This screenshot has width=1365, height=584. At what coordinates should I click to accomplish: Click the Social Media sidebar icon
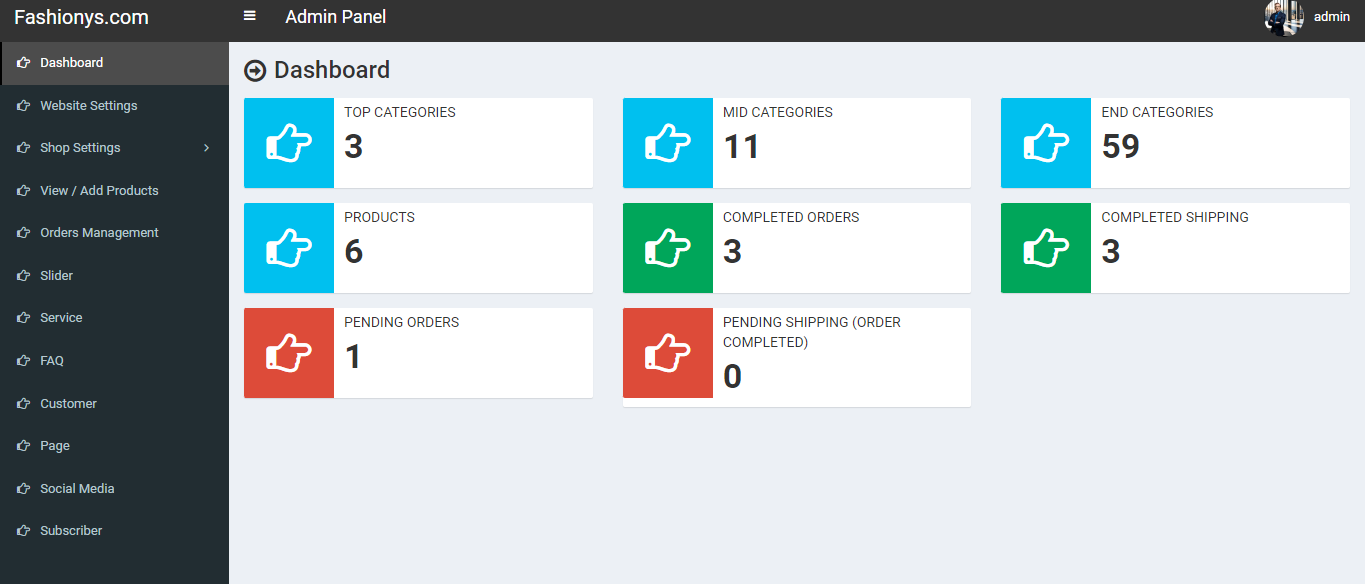click(x=22, y=488)
